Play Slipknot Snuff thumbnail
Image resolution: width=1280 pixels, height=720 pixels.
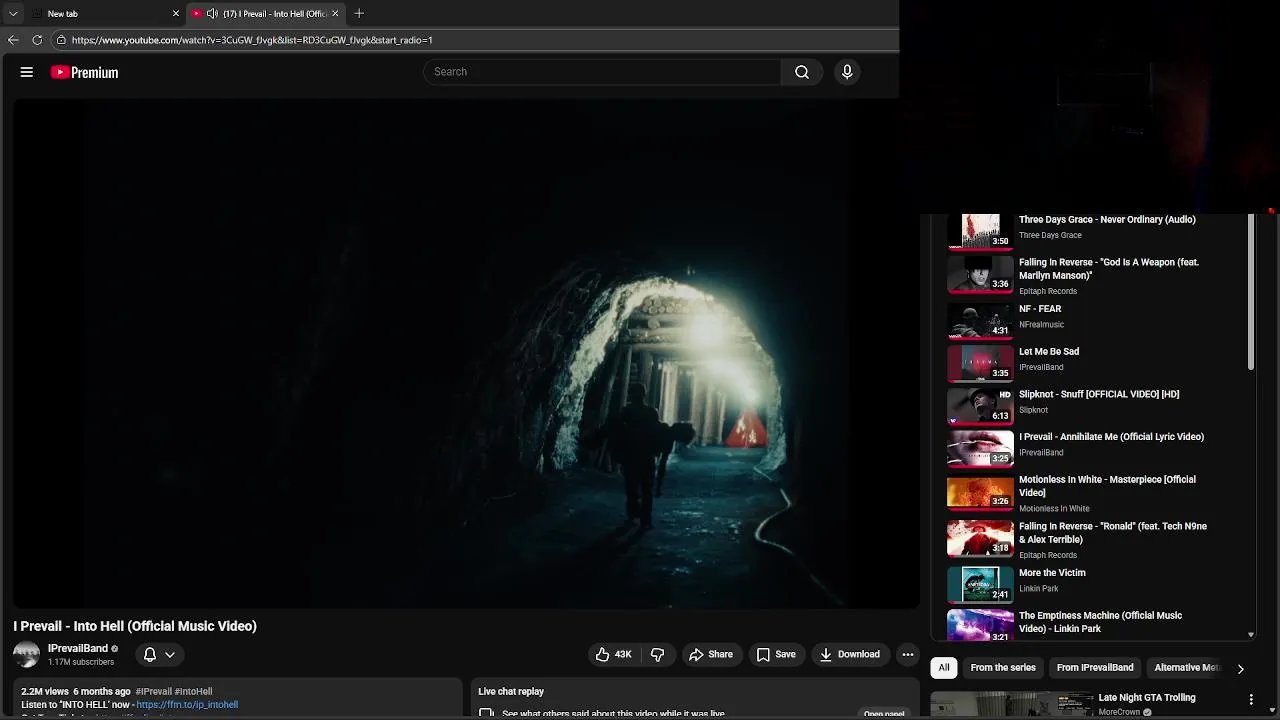[980, 406]
